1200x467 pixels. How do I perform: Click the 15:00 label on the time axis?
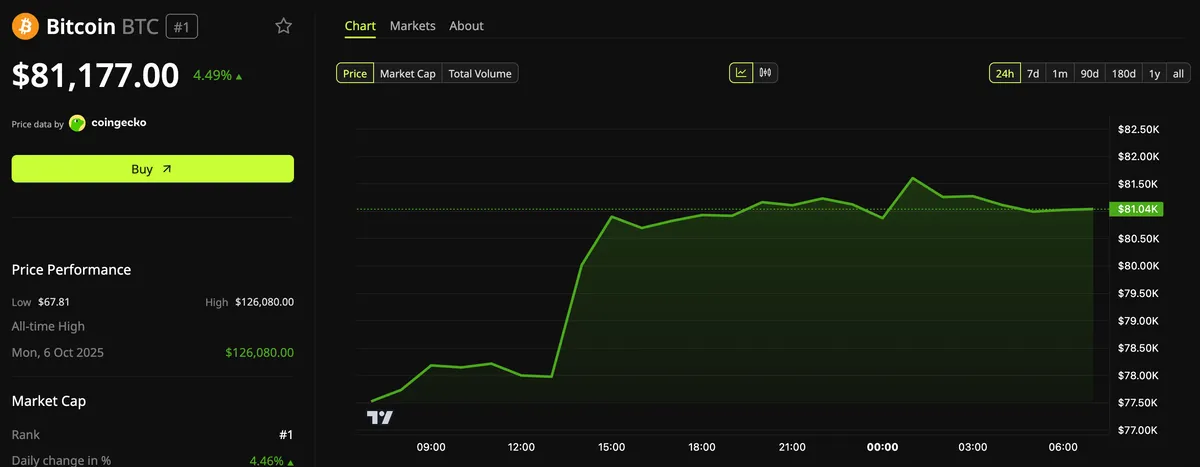click(x=612, y=447)
